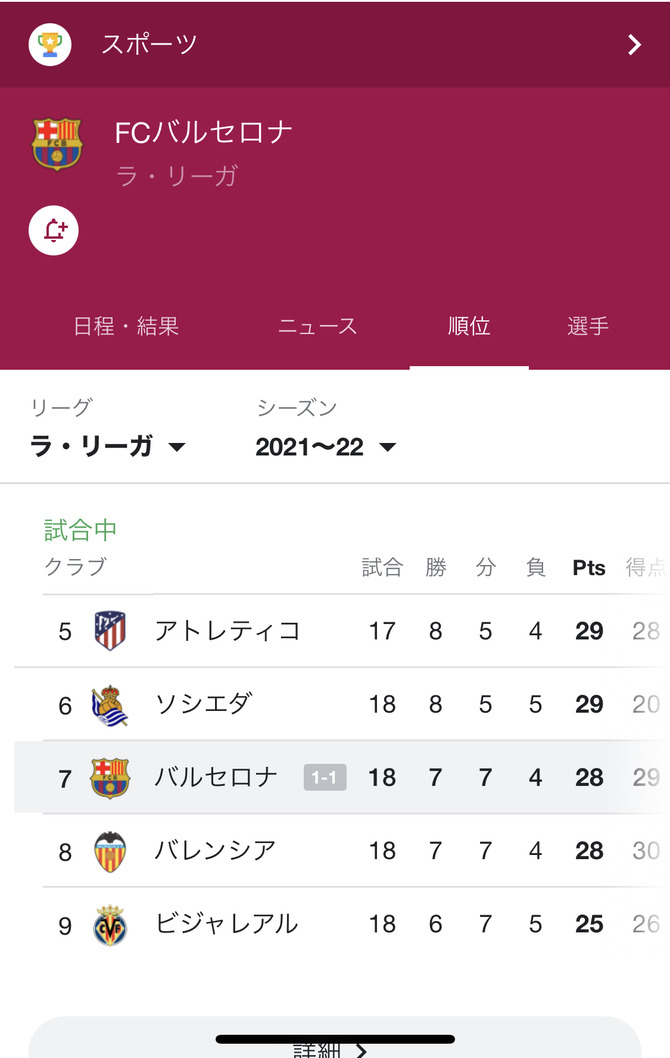The width and height of the screenshot is (670, 1058).
Task: Enable notifications with the bell icon
Action: tap(53, 230)
